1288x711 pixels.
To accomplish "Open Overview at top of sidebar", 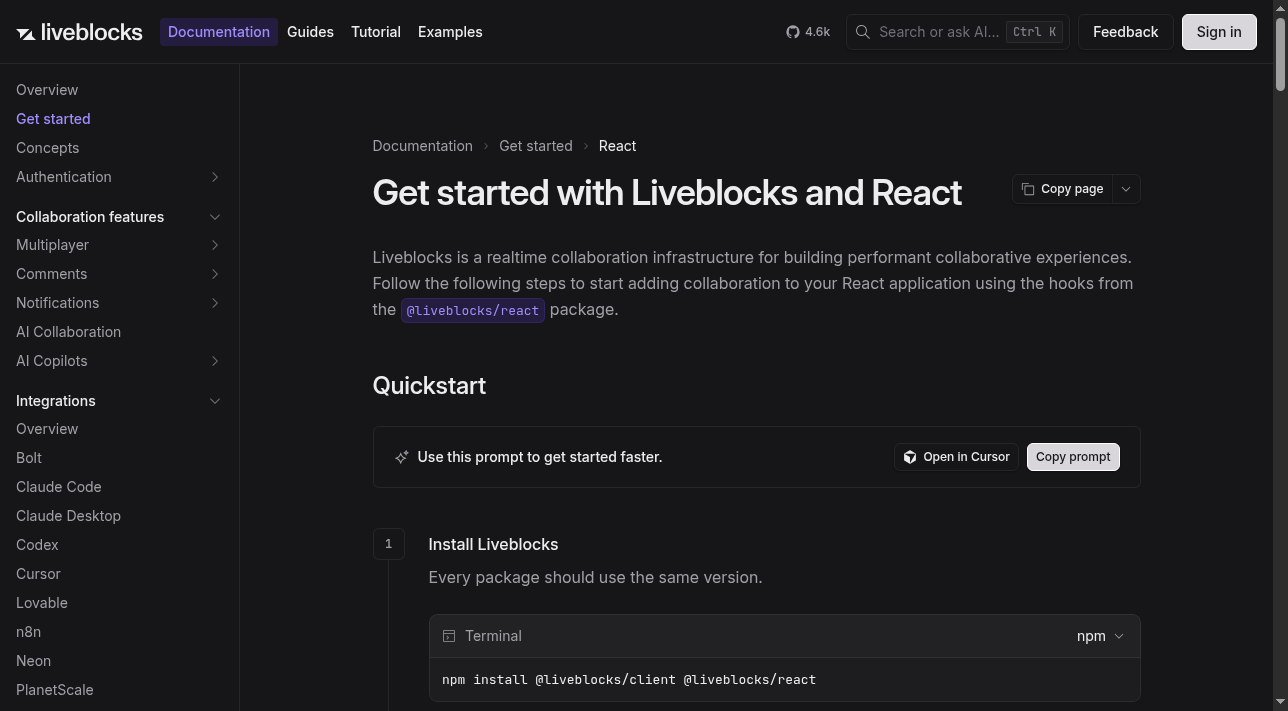I will coord(47,90).
